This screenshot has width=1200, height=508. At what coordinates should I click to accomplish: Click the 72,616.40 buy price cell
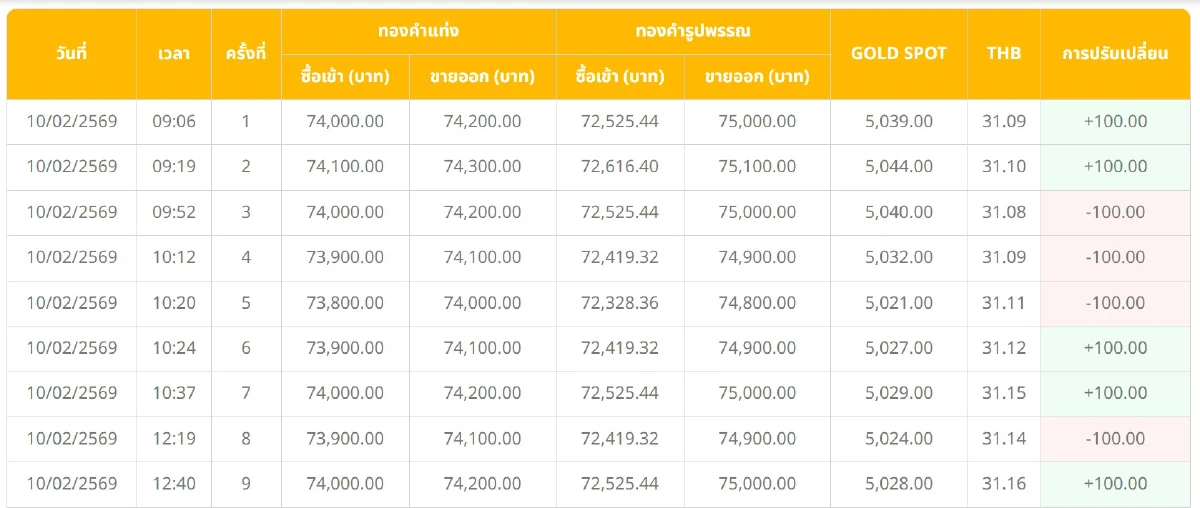click(619, 167)
